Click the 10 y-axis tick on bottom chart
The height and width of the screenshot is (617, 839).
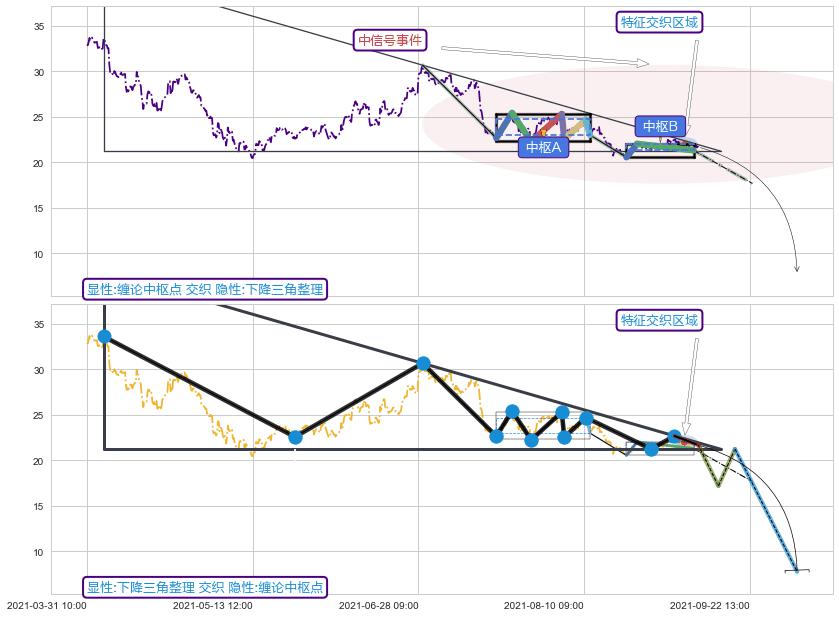40,552
